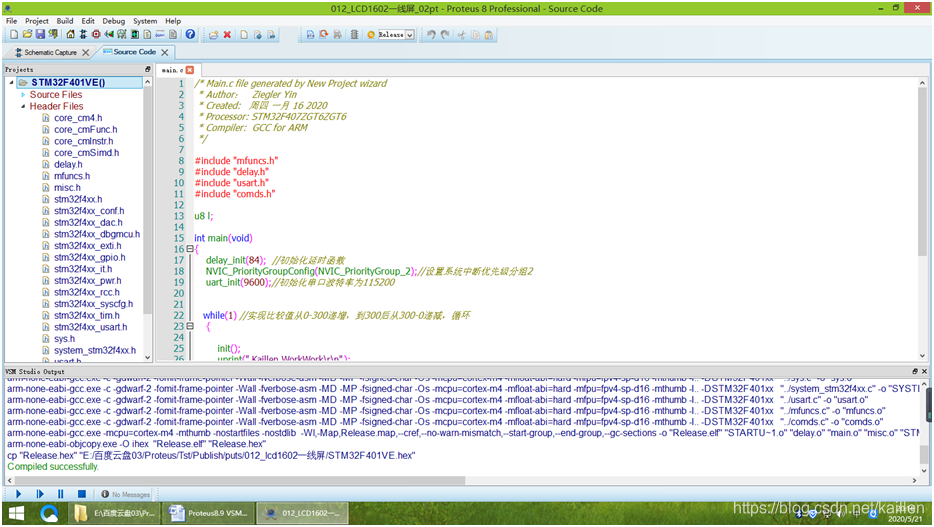The height and width of the screenshot is (527, 934).
Task: Open the Build menu
Action: coord(65,21)
